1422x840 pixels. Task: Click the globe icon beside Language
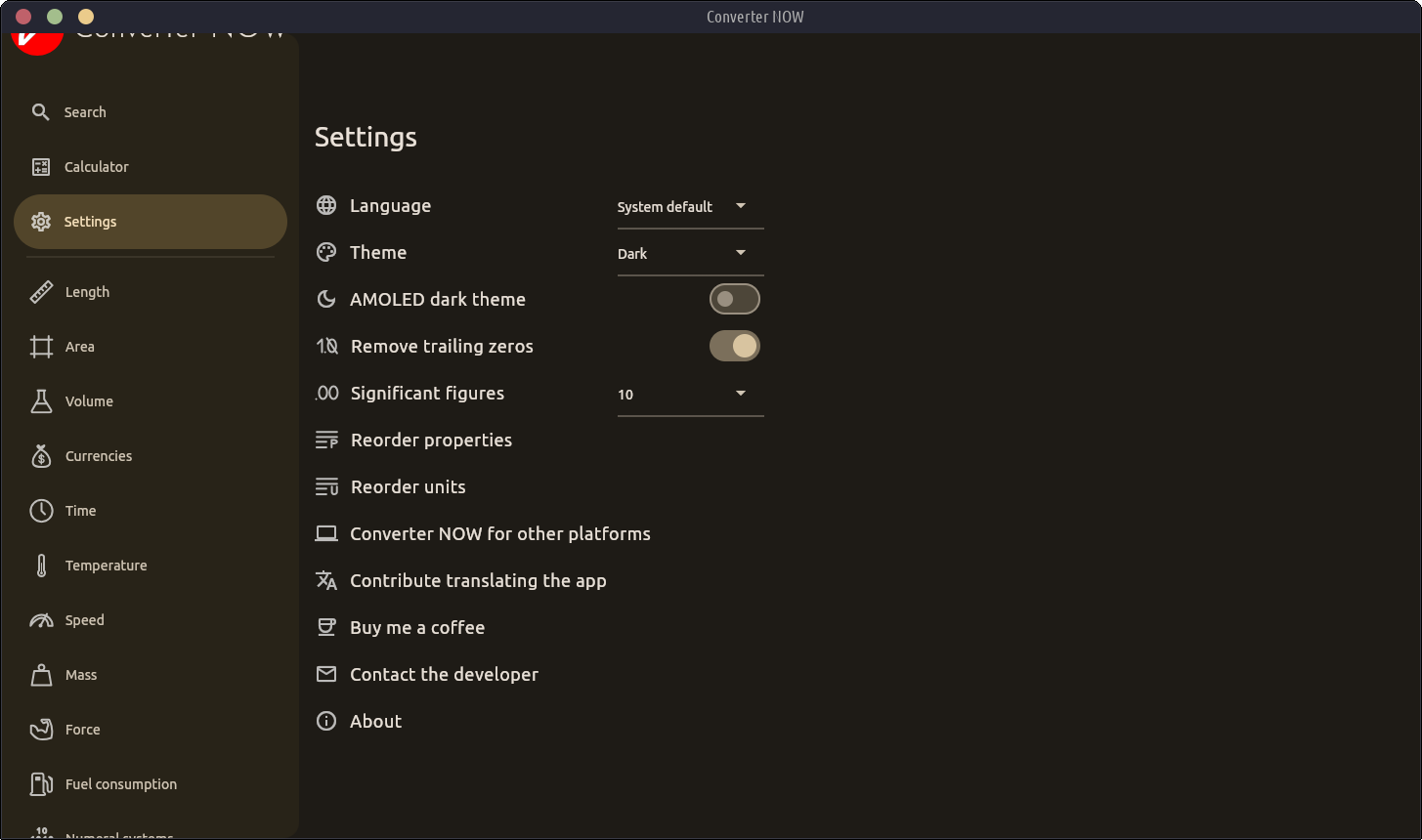326,205
